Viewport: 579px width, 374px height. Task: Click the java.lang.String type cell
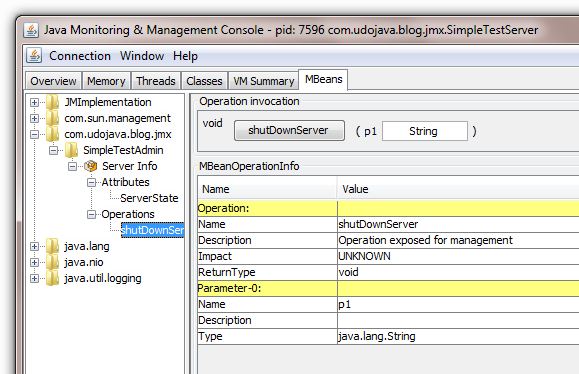click(458, 336)
